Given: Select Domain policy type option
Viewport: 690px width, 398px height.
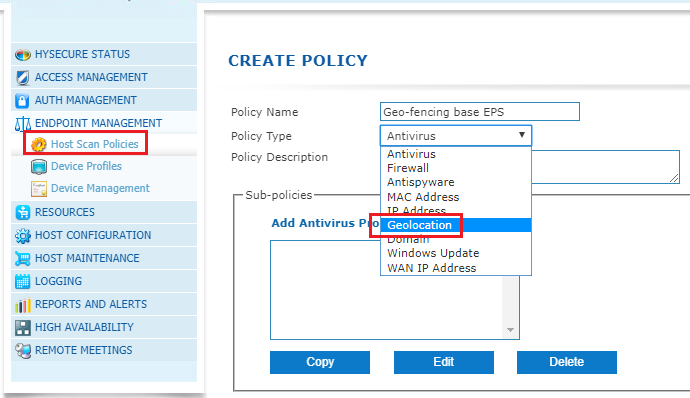Looking at the screenshot, I should [456, 239].
